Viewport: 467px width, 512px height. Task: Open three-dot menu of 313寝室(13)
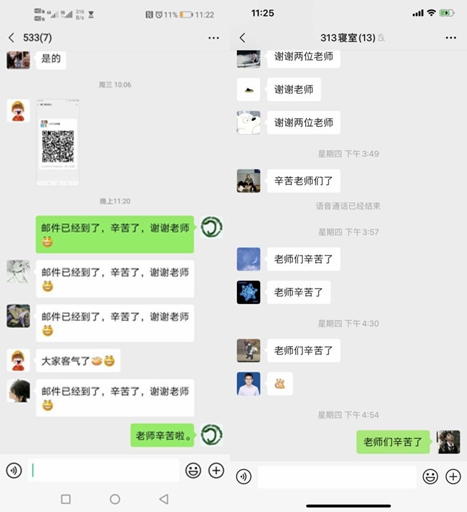[451, 38]
